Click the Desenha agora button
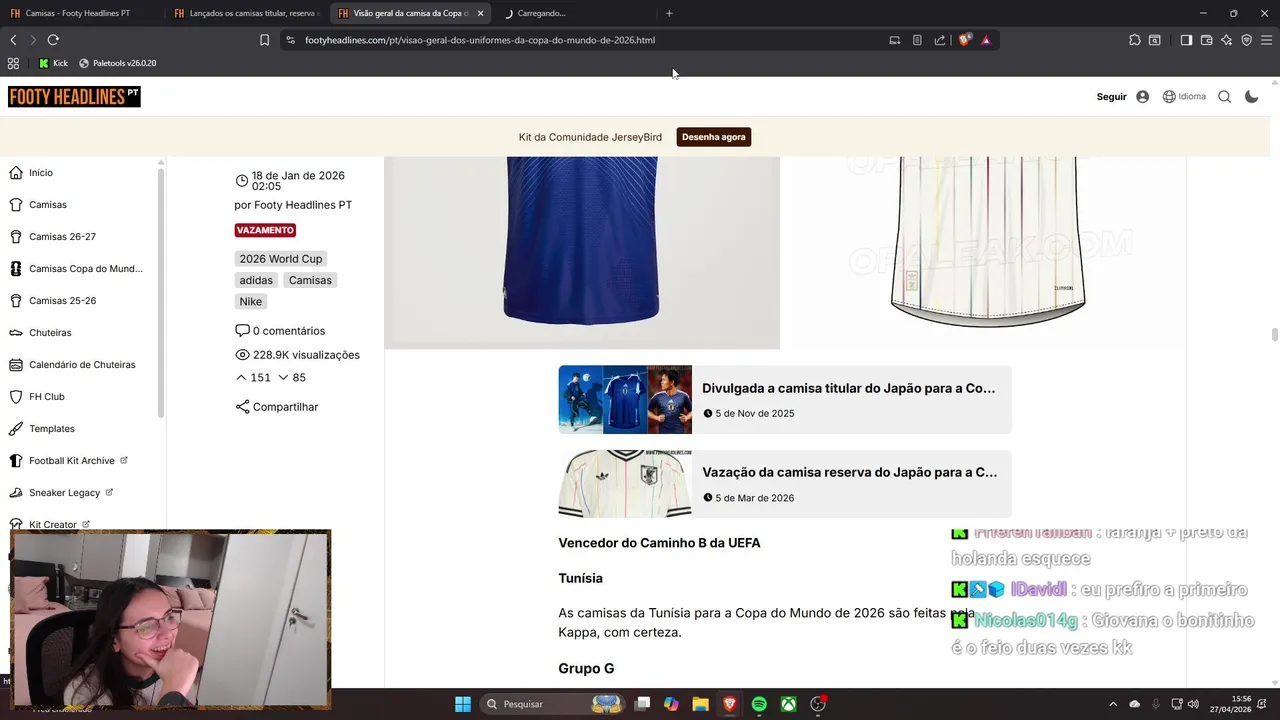This screenshot has height=720, width=1280. 713,137
